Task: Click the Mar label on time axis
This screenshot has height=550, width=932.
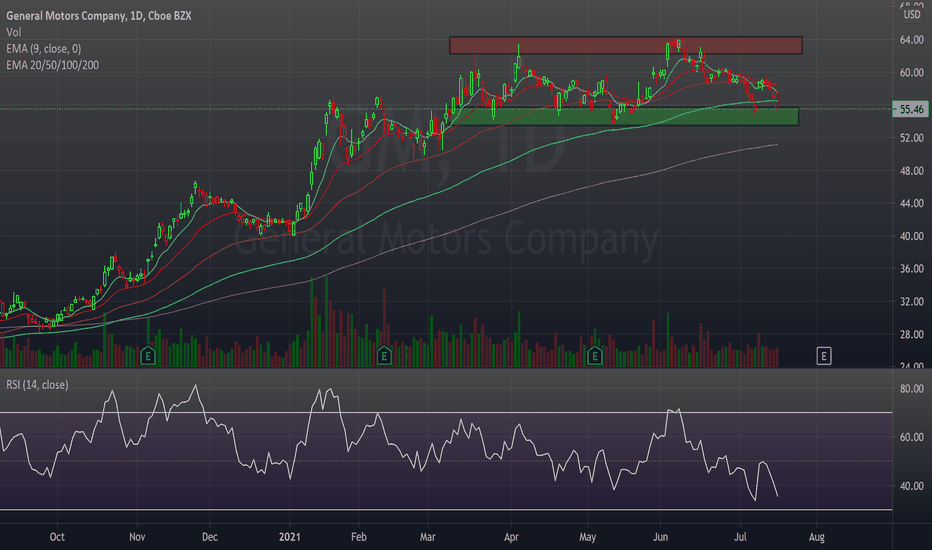Action: coord(427,537)
